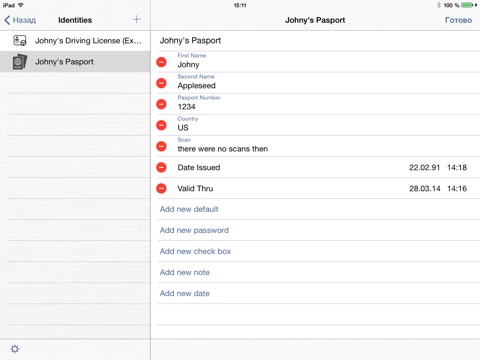Tap the plus icon to add identity
480x360 pixels.
pos(136,20)
